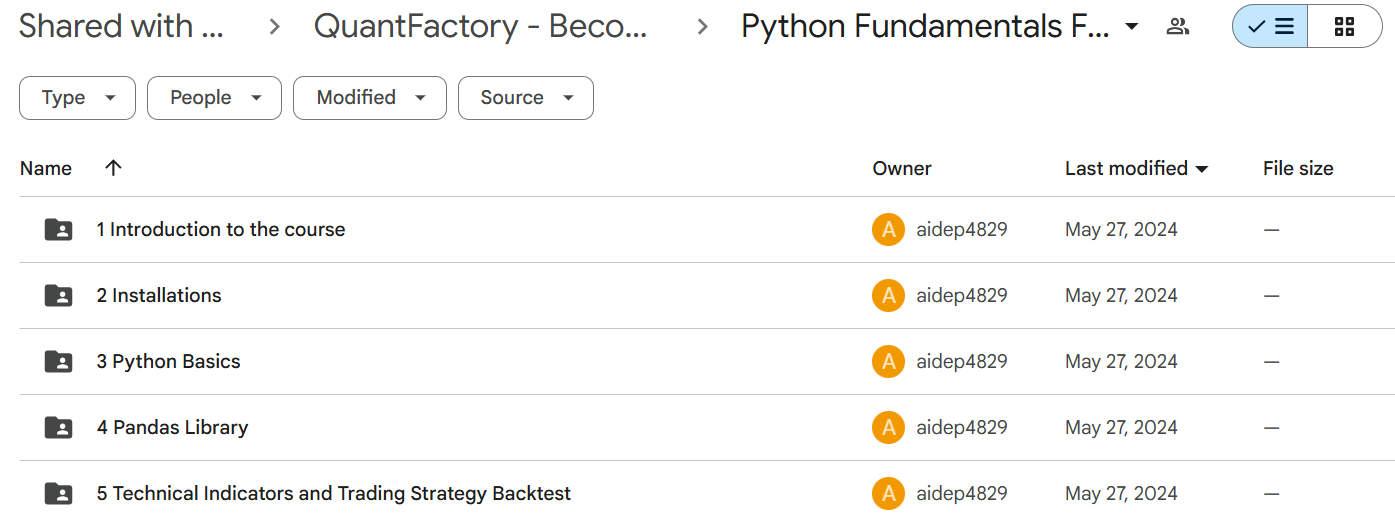This screenshot has width=1395, height=524.
Task: Click May 27, 2024 date in 1 Introduction row
Action: (1121, 230)
